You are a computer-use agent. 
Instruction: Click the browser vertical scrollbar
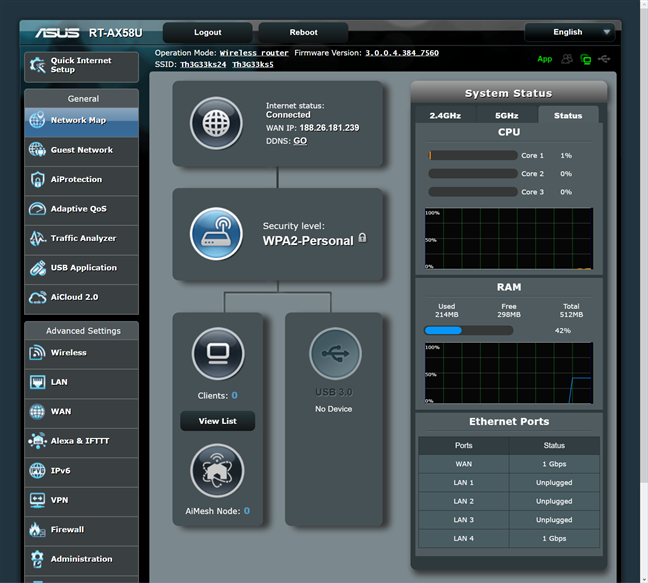644,248
